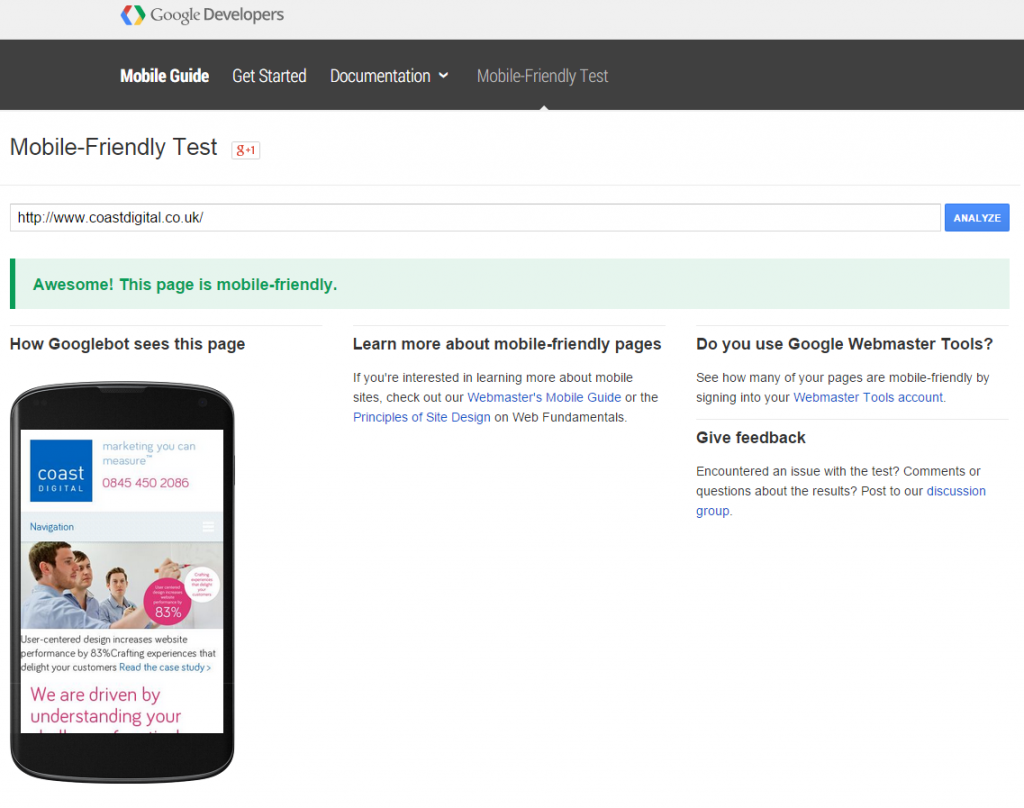Open Read the case study link in preview
Viewport: 1024px width, 808px height.
click(165, 667)
